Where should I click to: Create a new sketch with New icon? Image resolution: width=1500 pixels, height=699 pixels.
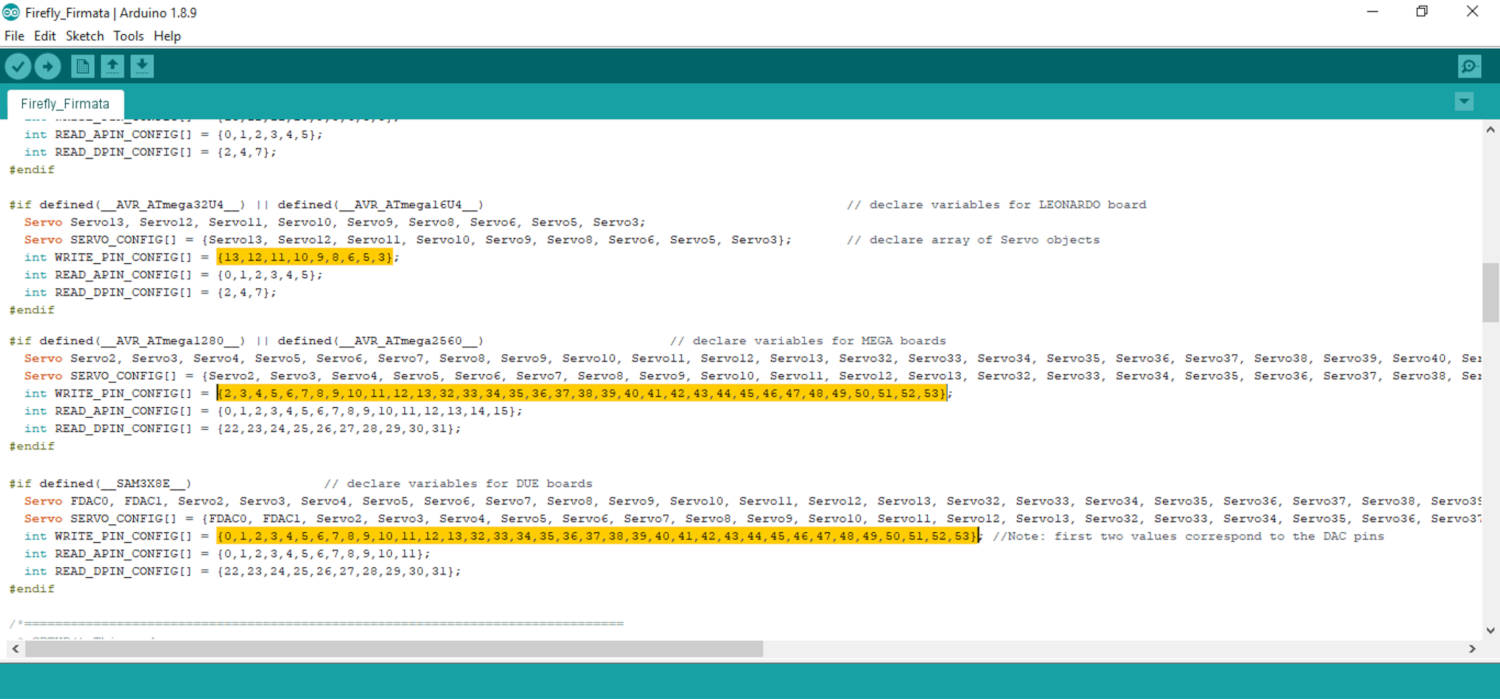click(82, 66)
